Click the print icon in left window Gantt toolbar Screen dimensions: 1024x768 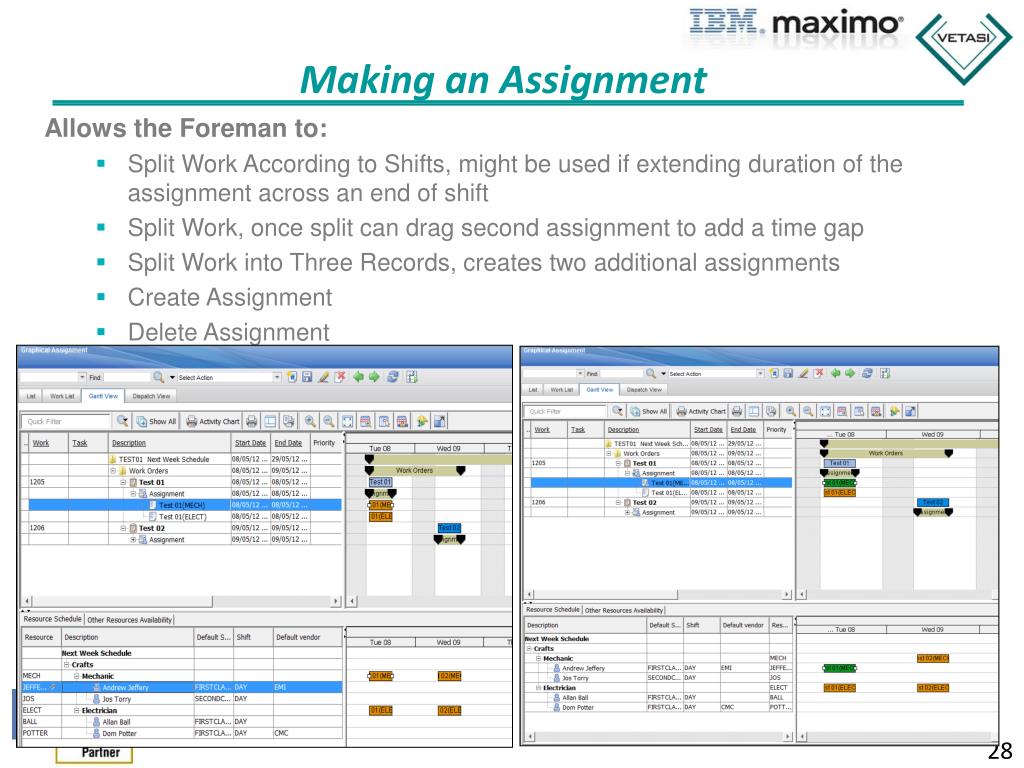click(251, 421)
